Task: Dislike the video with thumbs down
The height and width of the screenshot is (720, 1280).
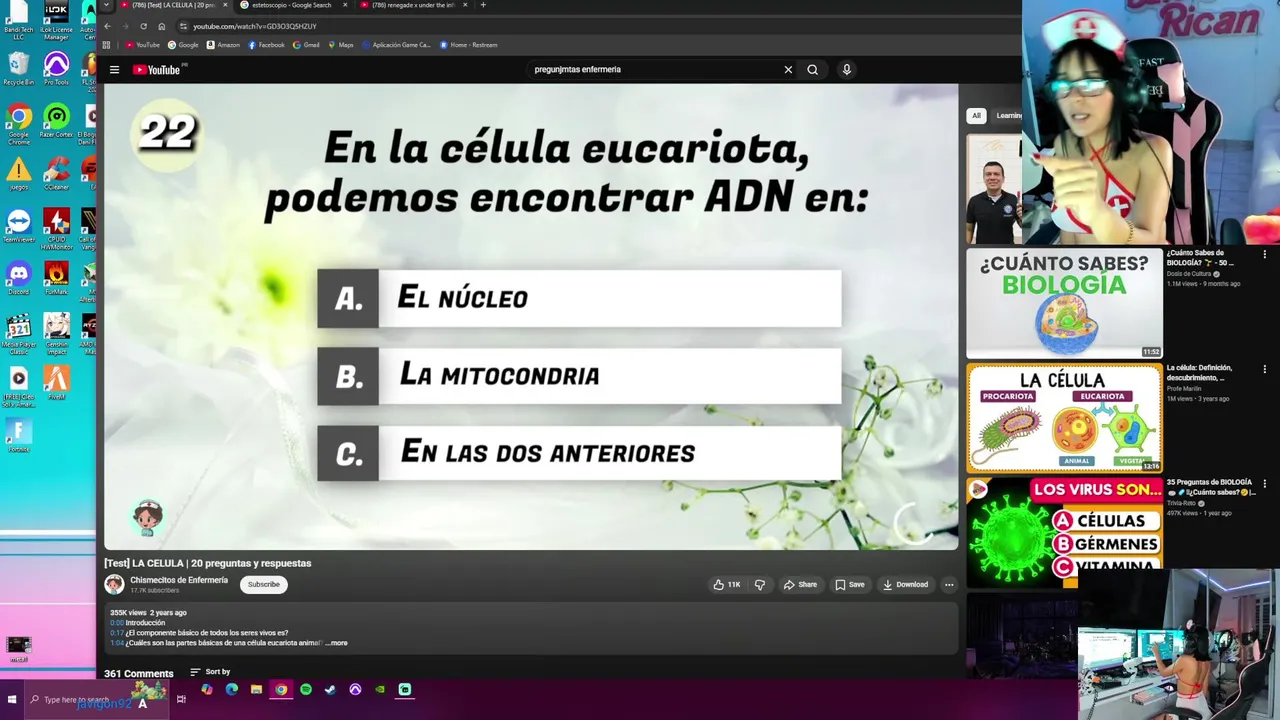Action: (760, 585)
